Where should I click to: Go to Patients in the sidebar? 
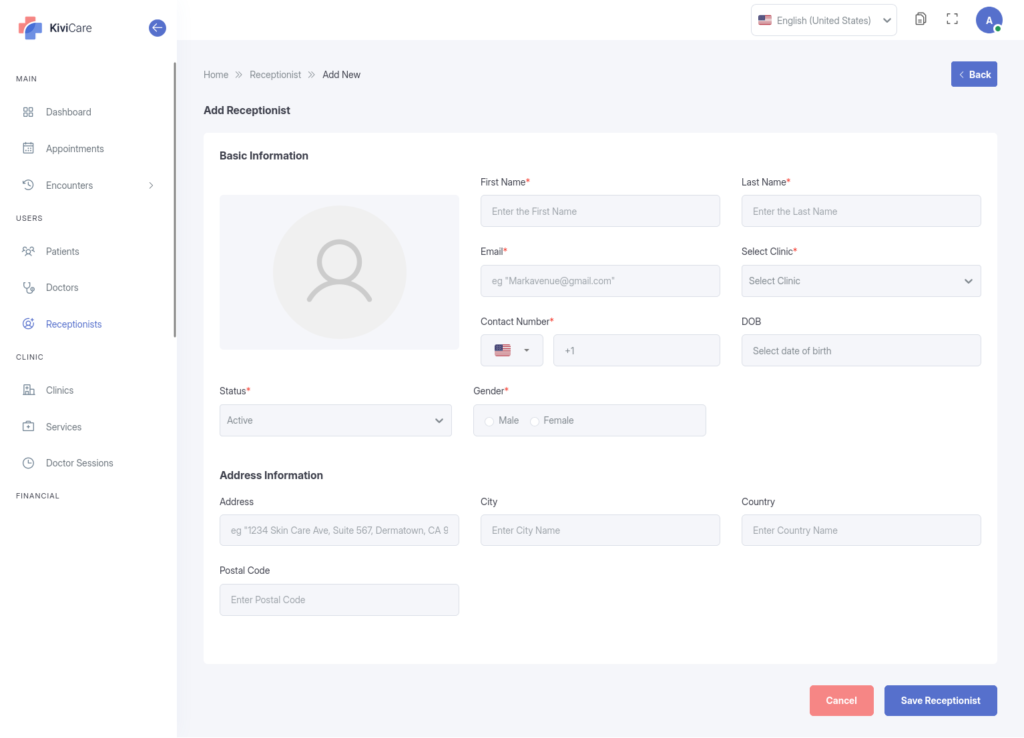point(62,252)
